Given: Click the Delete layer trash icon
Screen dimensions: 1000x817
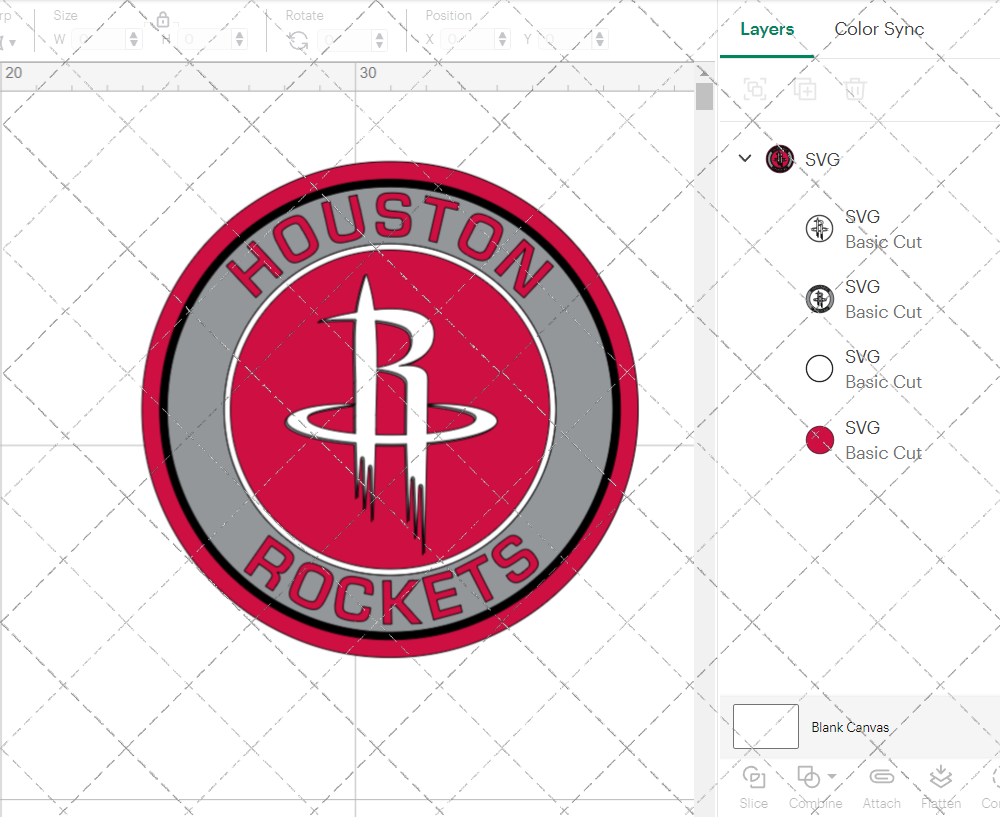Looking at the screenshot, I should click(x=855, y=89).
